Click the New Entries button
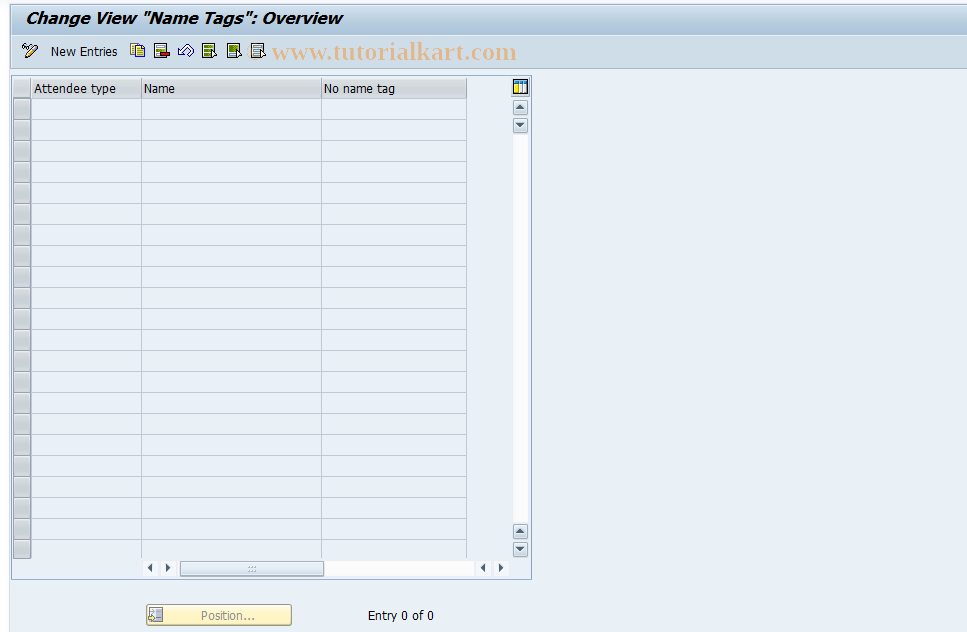Screen dimensions: 967x632 tap(84, 52)
